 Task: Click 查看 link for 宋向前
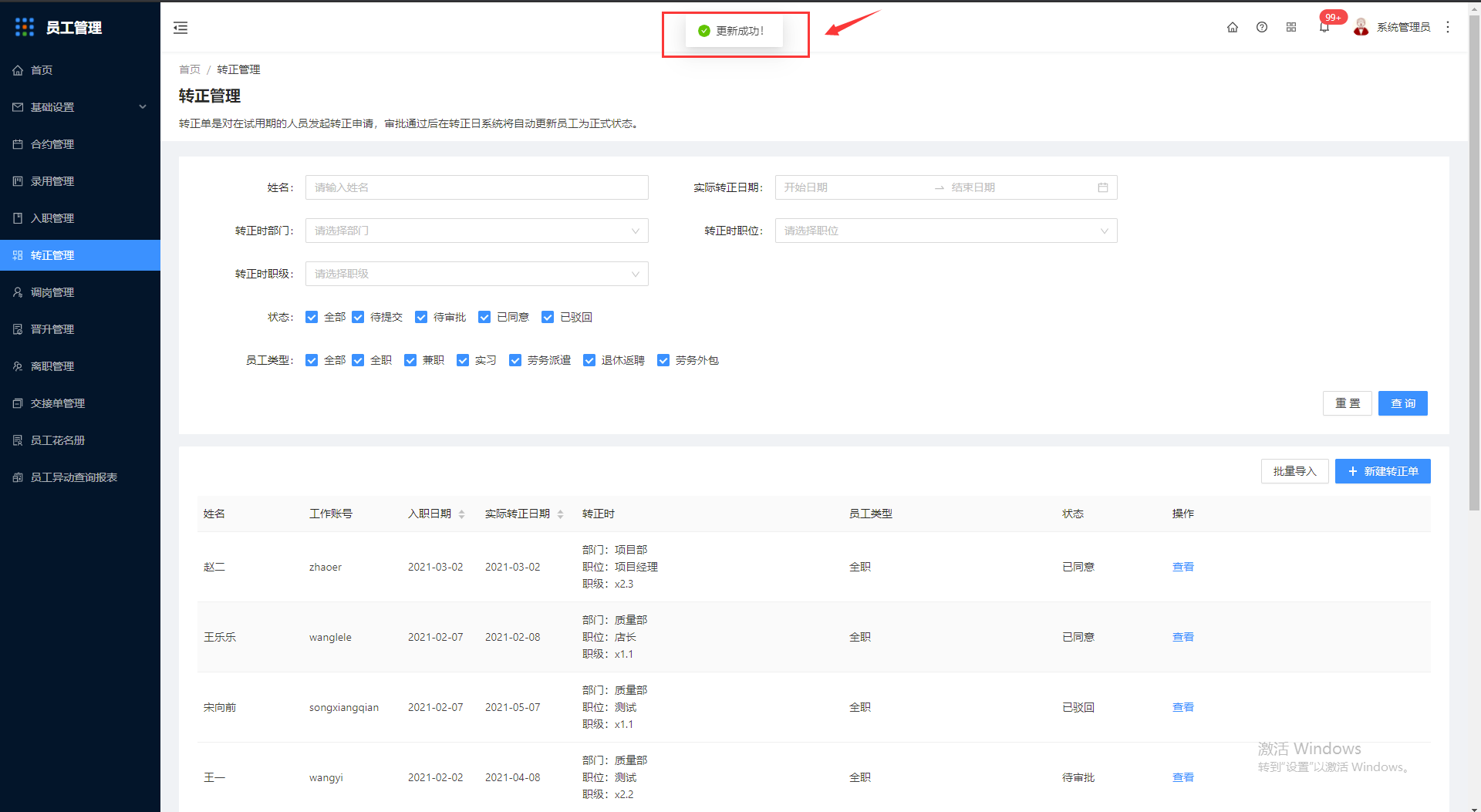[x=1183, y=707]
